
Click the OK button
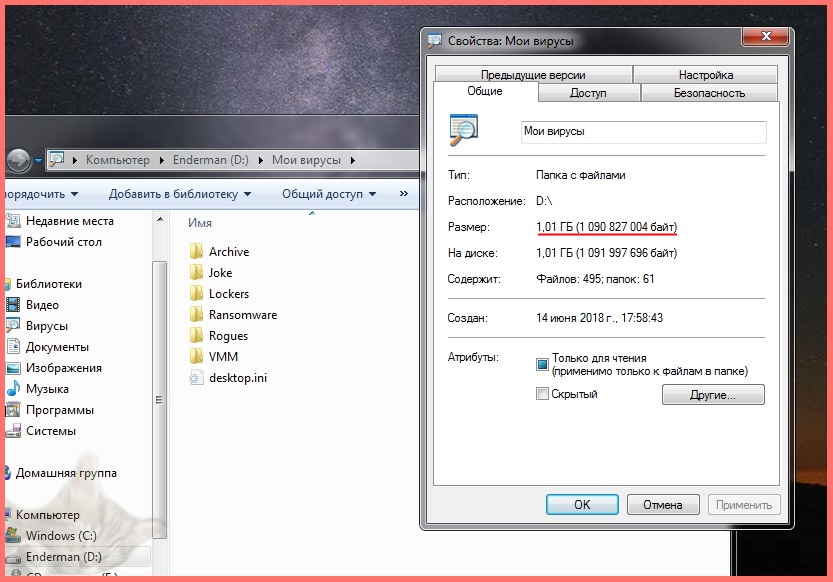coord(582,504)
